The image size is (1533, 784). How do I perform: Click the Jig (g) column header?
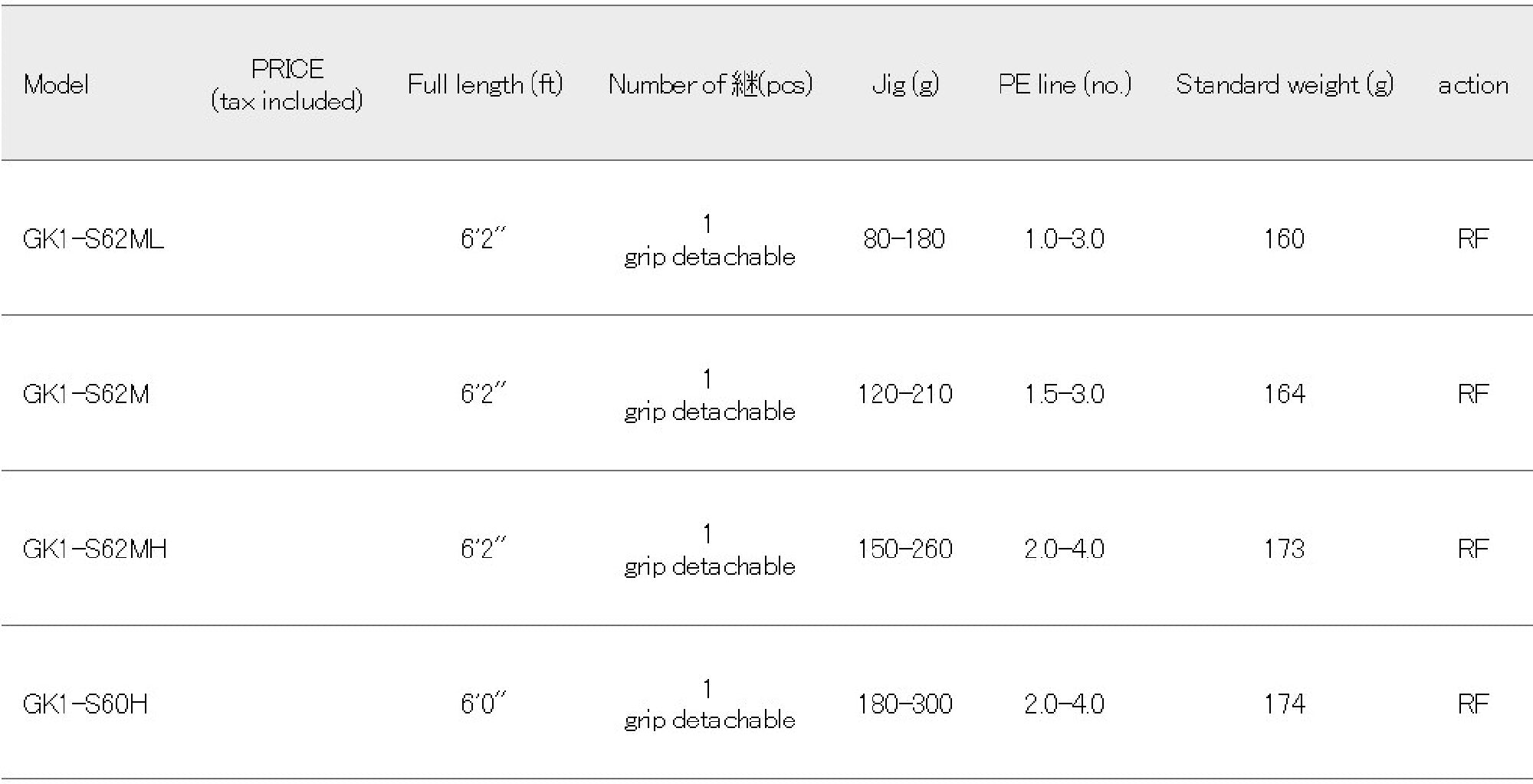904,84
